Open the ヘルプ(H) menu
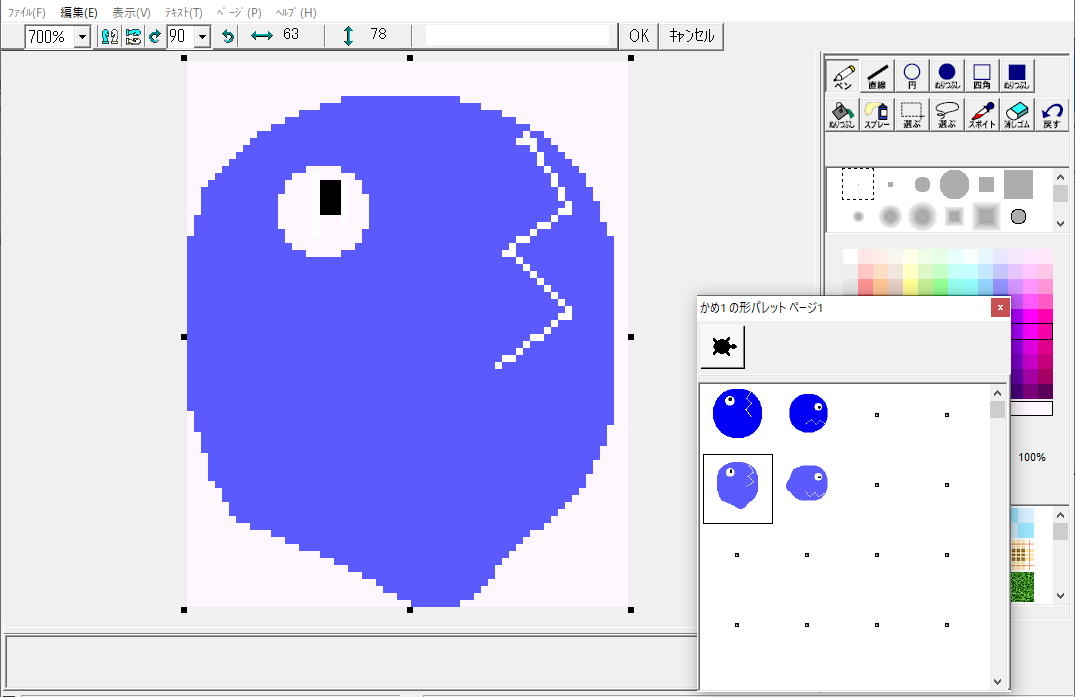The width and height of the screenshot is (1075, 697). point(295,12)
